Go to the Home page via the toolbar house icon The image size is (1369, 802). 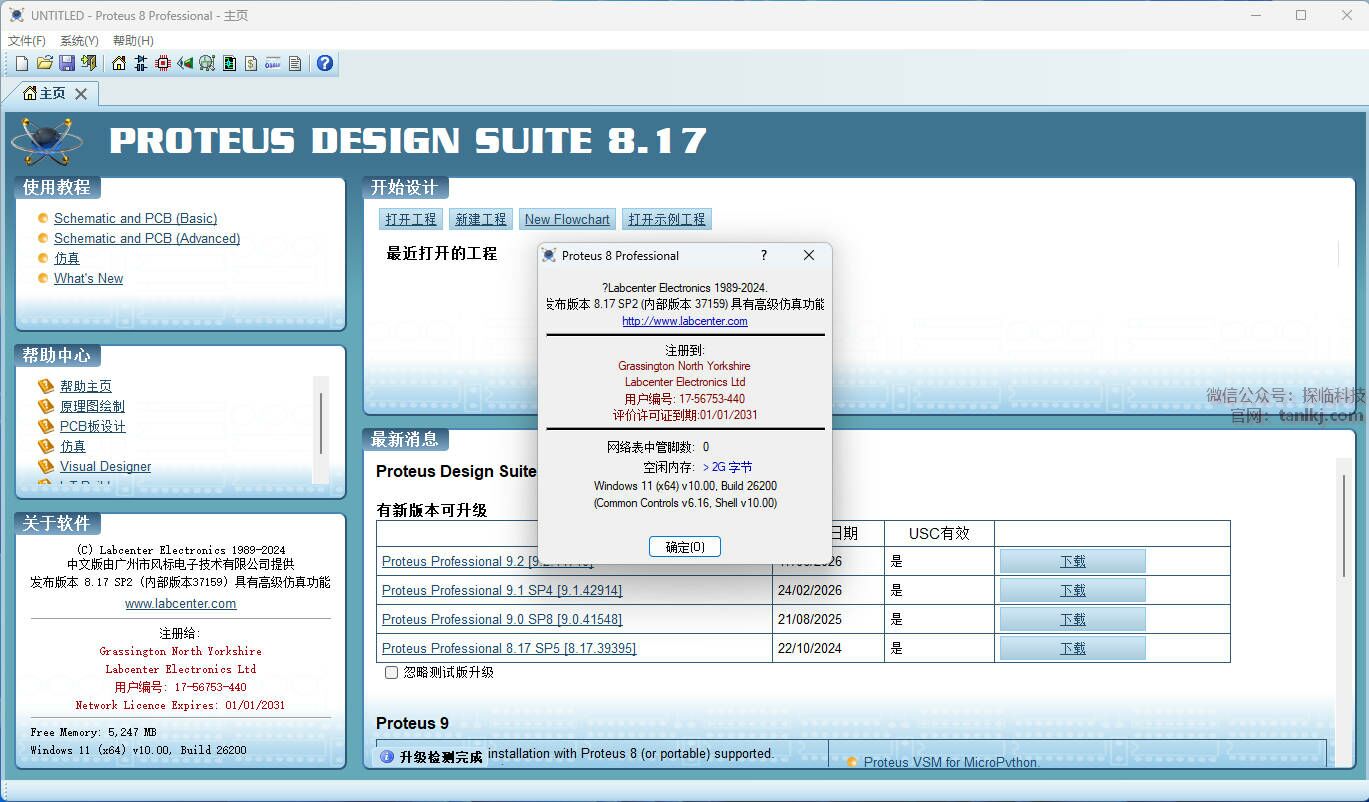tap(119, 63)
